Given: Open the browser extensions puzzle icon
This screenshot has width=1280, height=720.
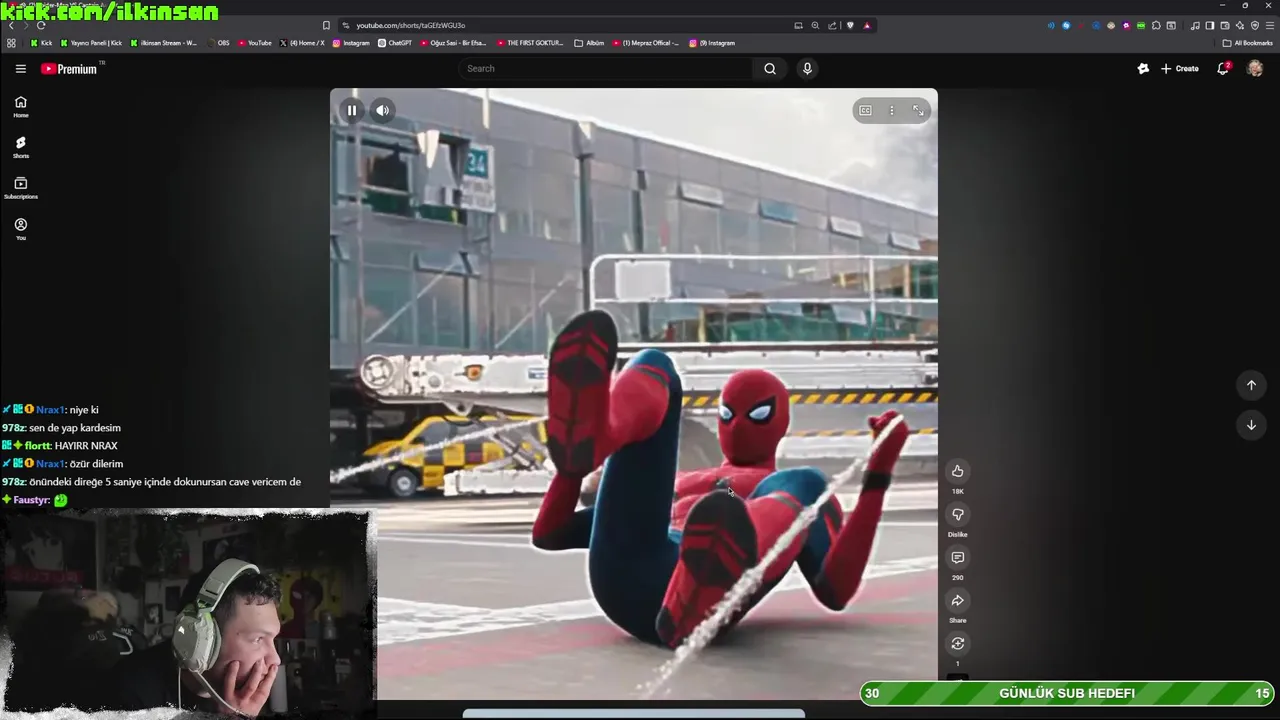Looking at the screenshot, I should click(1156, 25).
